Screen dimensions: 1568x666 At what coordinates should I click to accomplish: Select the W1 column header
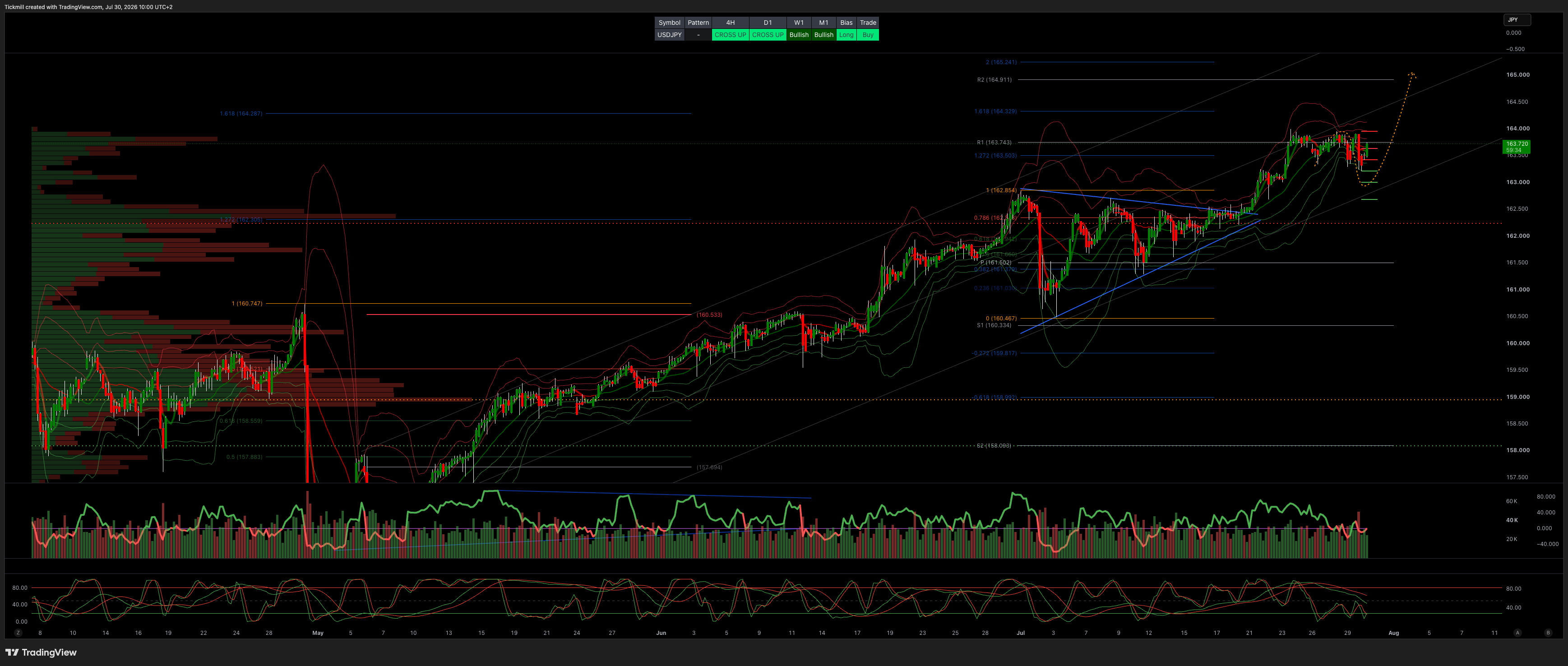[799, 23]
